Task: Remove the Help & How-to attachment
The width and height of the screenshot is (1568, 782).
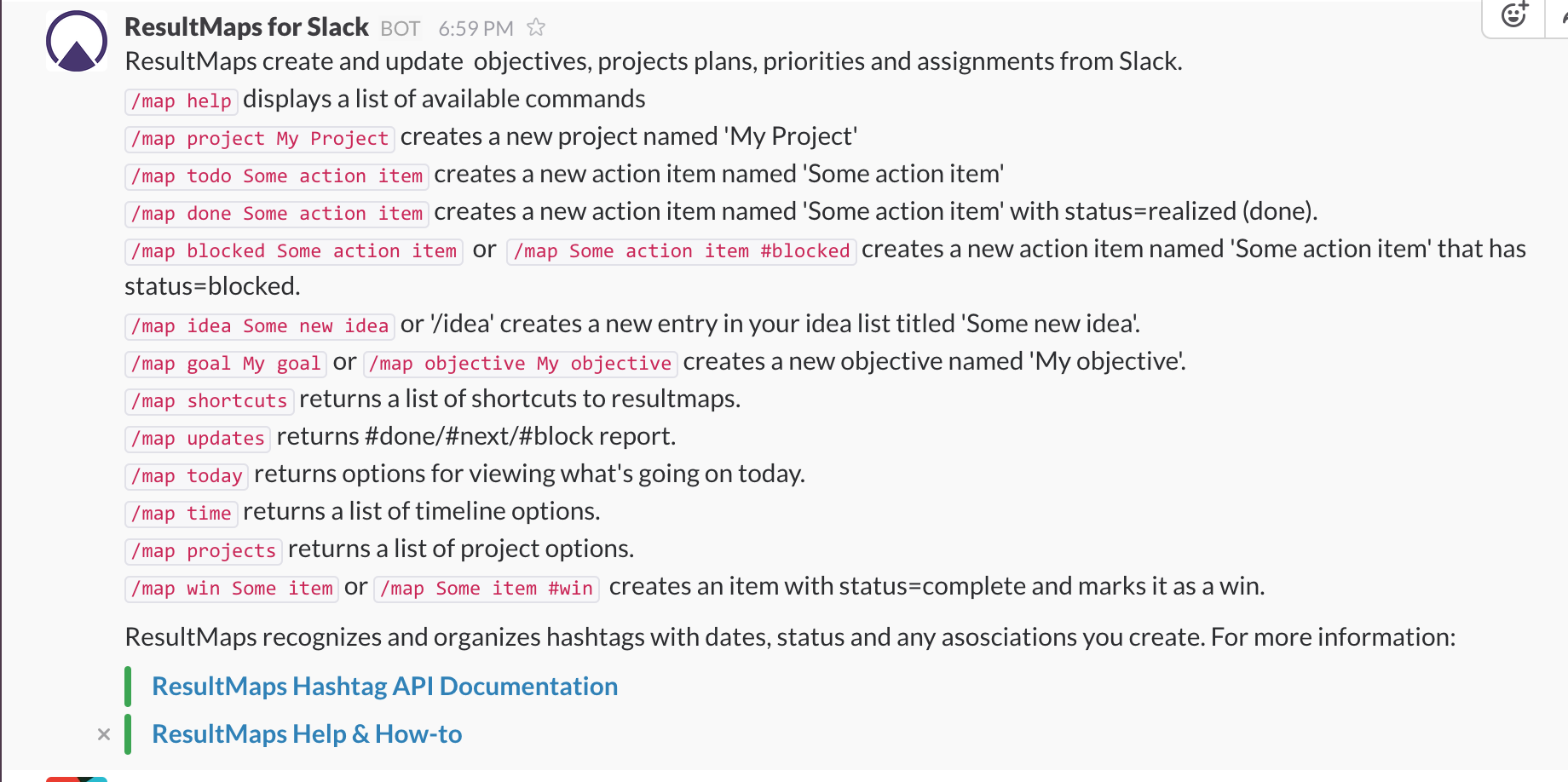Action: (104, 734)
